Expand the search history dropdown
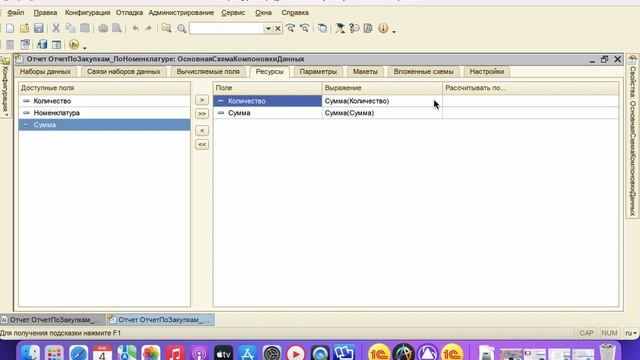Image resolution: width=640 pixels, height=360 pixels. click(268, 29)
